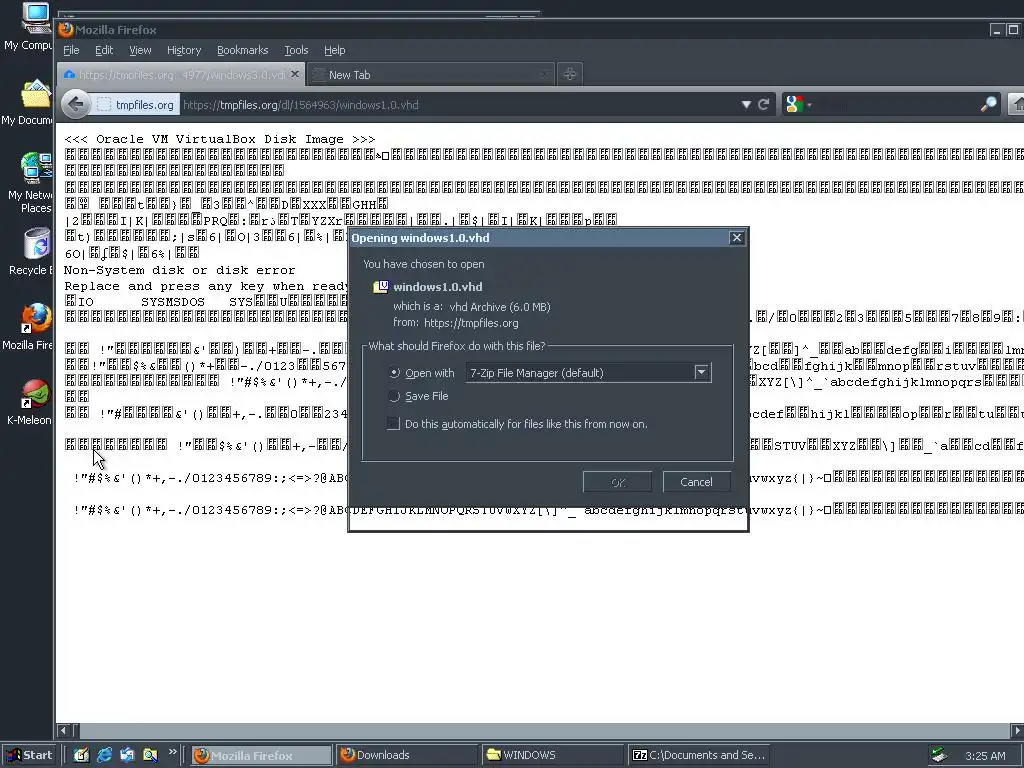This screenshot has height=768, width=1024.
Task: Open the Help menu
Action: coord(334,50)
